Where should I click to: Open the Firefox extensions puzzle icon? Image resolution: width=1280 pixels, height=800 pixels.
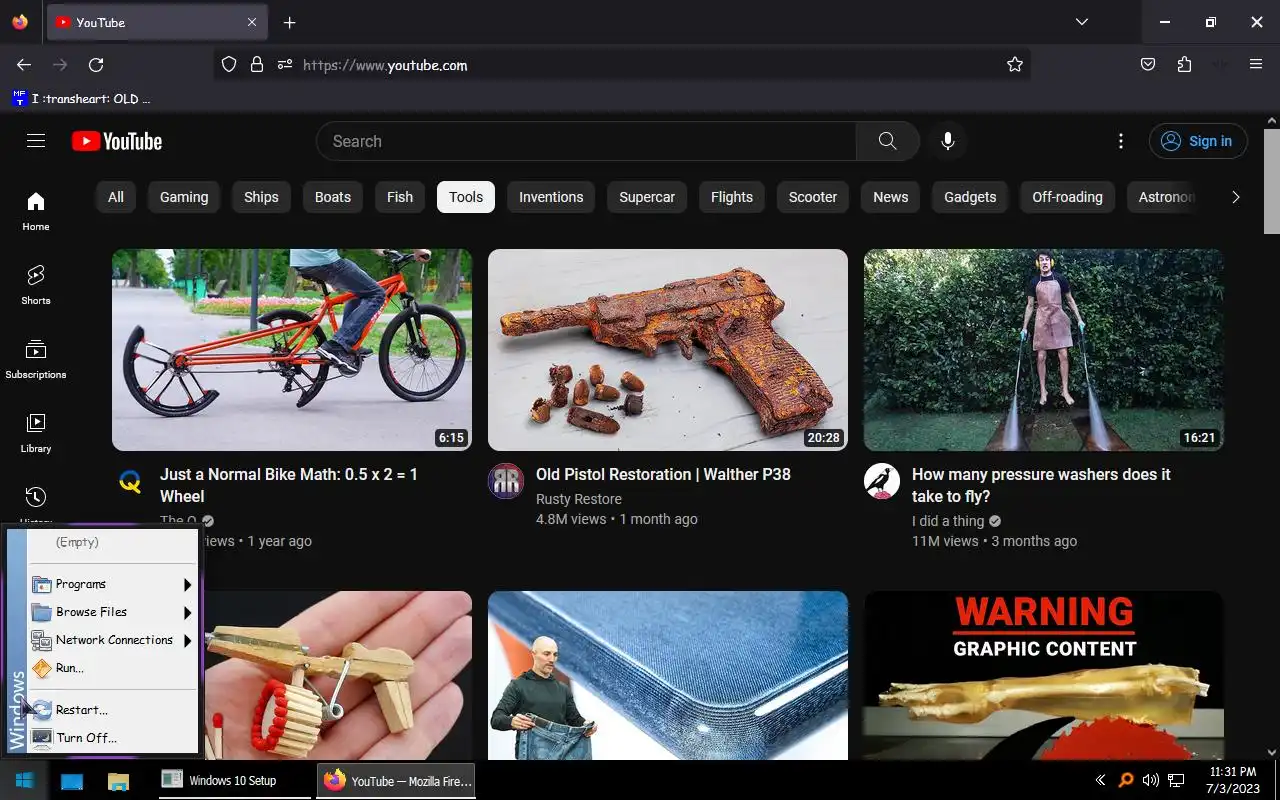[x=1184, y=65]
